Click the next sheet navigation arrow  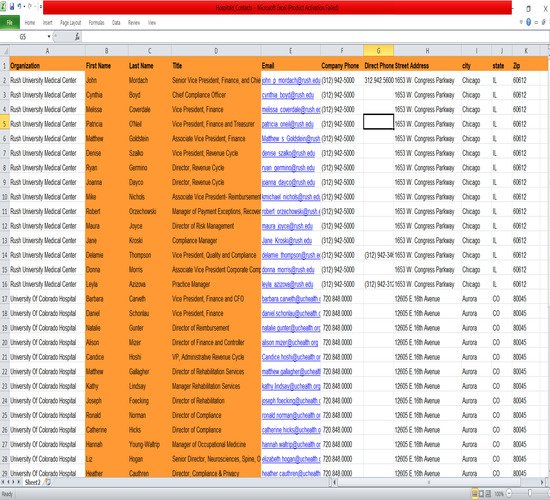point(14,482)
